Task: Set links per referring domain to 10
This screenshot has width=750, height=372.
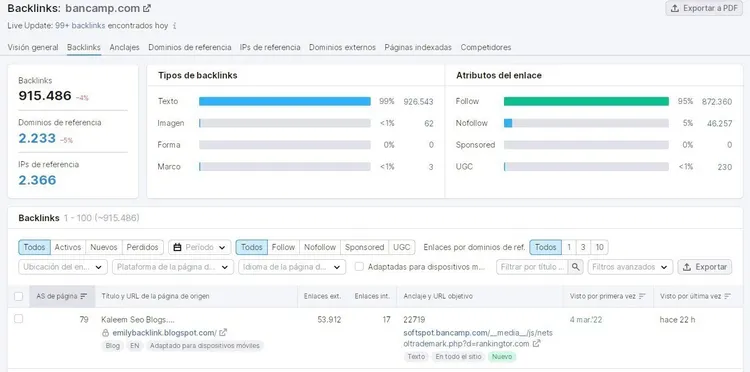Action: [599, 247]
